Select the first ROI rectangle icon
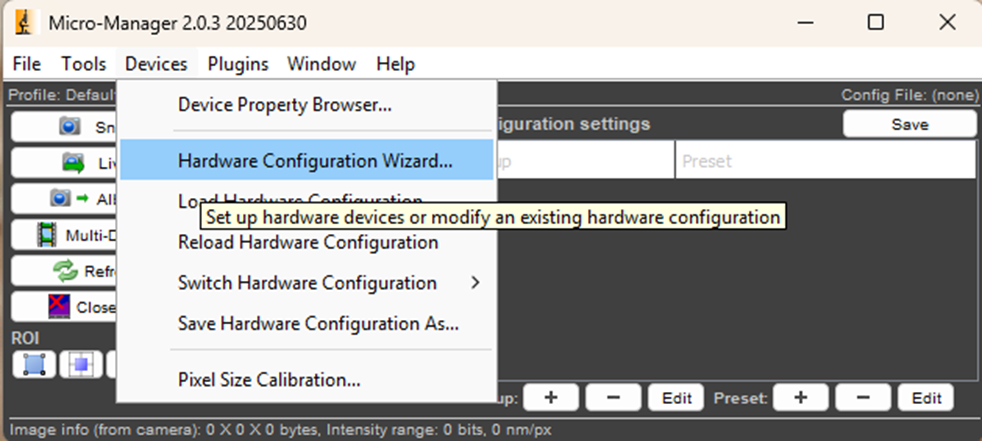The image size is (982, 441). point(34,364)
